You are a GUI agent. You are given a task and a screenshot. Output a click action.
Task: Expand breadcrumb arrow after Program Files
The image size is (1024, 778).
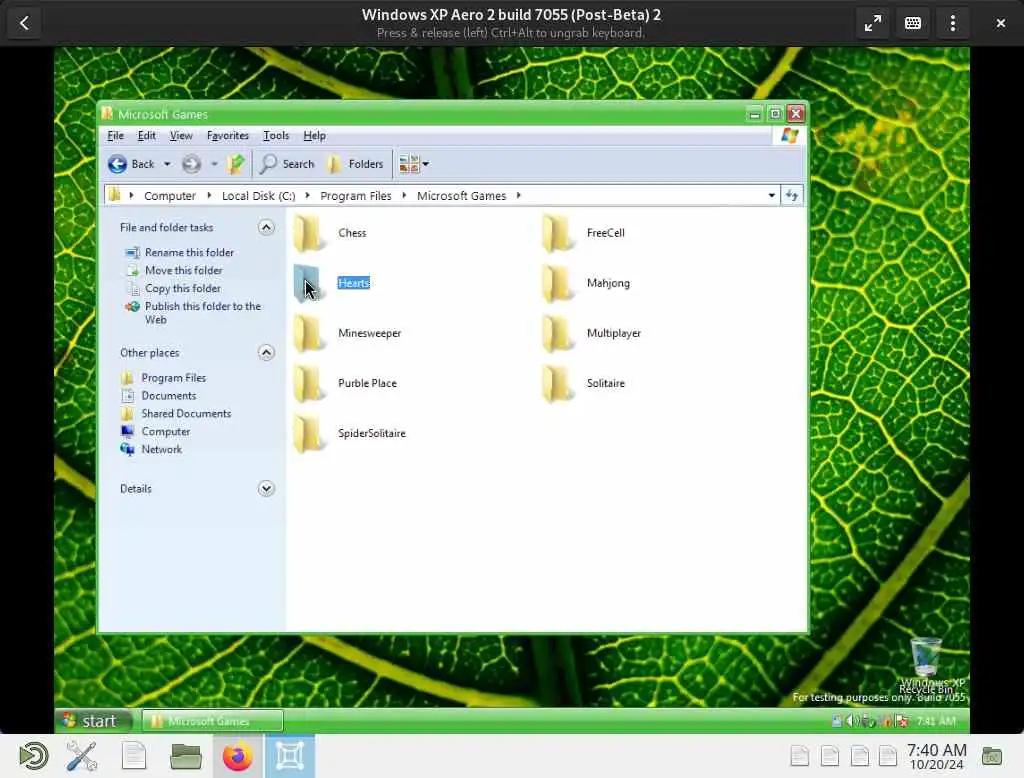404,195
